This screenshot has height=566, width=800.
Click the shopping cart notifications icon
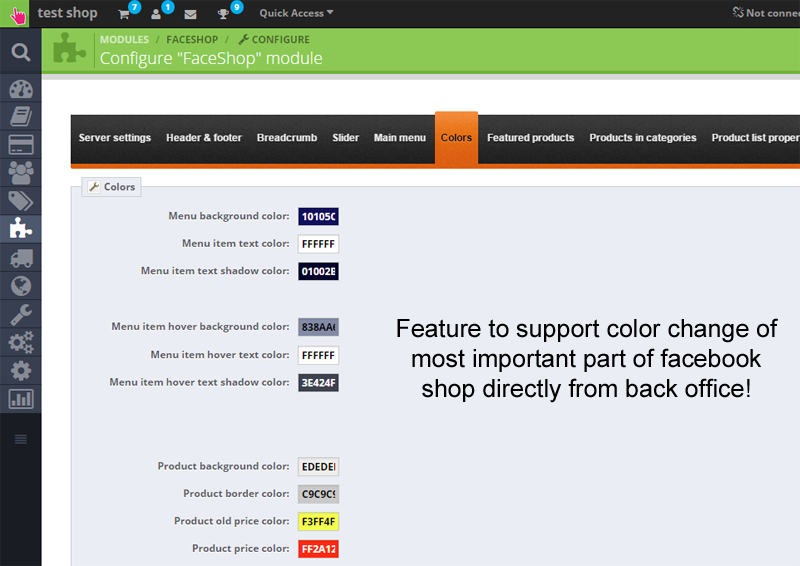[124, 14]
